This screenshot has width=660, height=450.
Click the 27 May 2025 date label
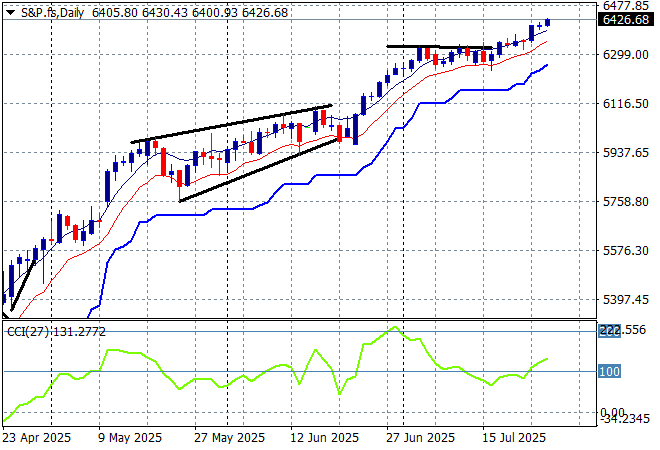(x=230, y=437)
